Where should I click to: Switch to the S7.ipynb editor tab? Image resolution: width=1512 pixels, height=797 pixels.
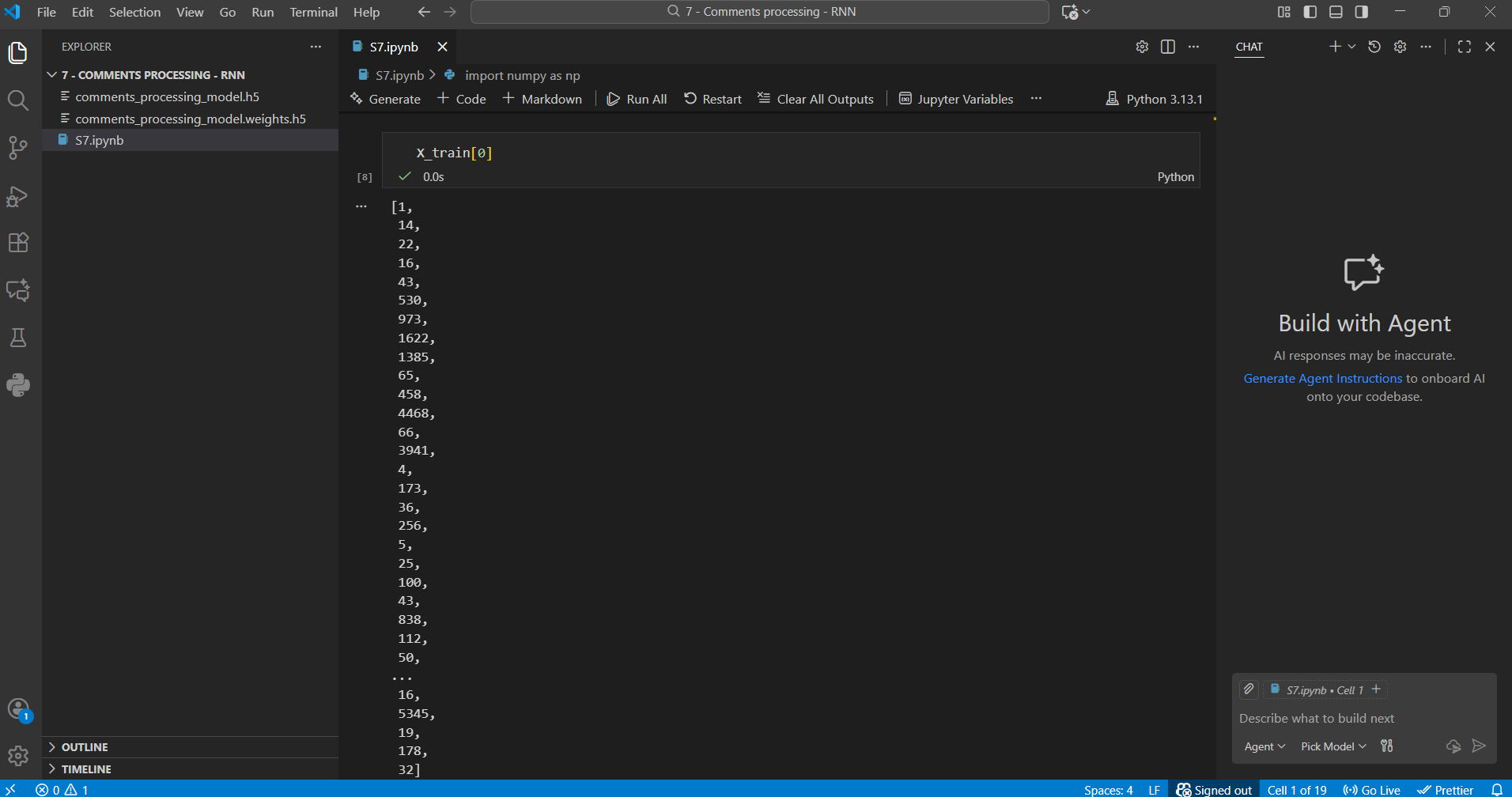pos(393,47)
